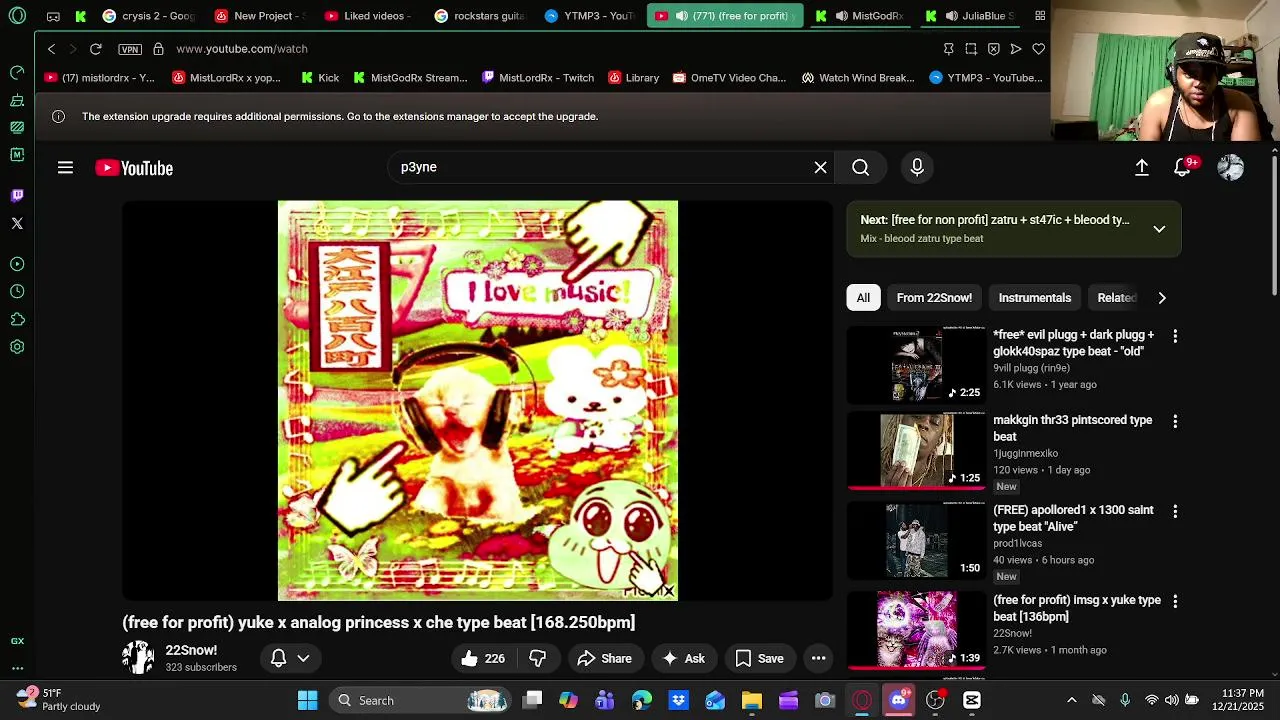Screen dimensions: 1280x720
Task: Open settings gear in the Opera sidebar
Action: tap(17, 347)
